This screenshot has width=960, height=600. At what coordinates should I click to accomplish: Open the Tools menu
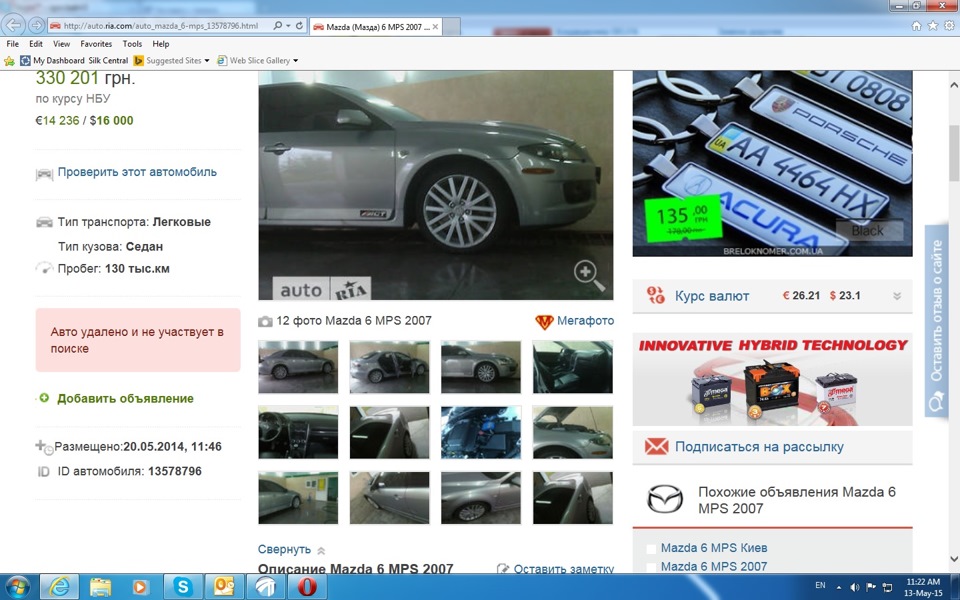click(132, 44)
